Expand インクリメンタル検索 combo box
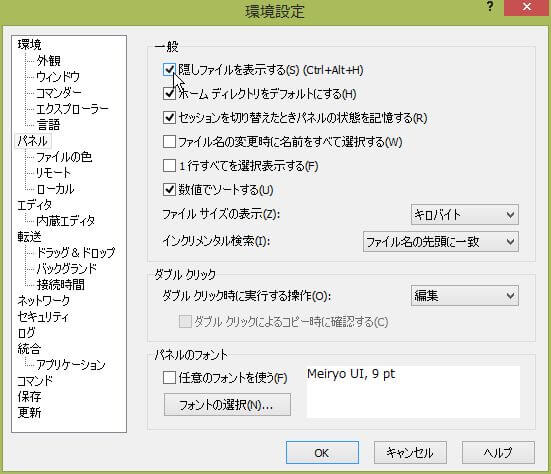Viewport: 551px width, 474px height. [x=441, y=241]
